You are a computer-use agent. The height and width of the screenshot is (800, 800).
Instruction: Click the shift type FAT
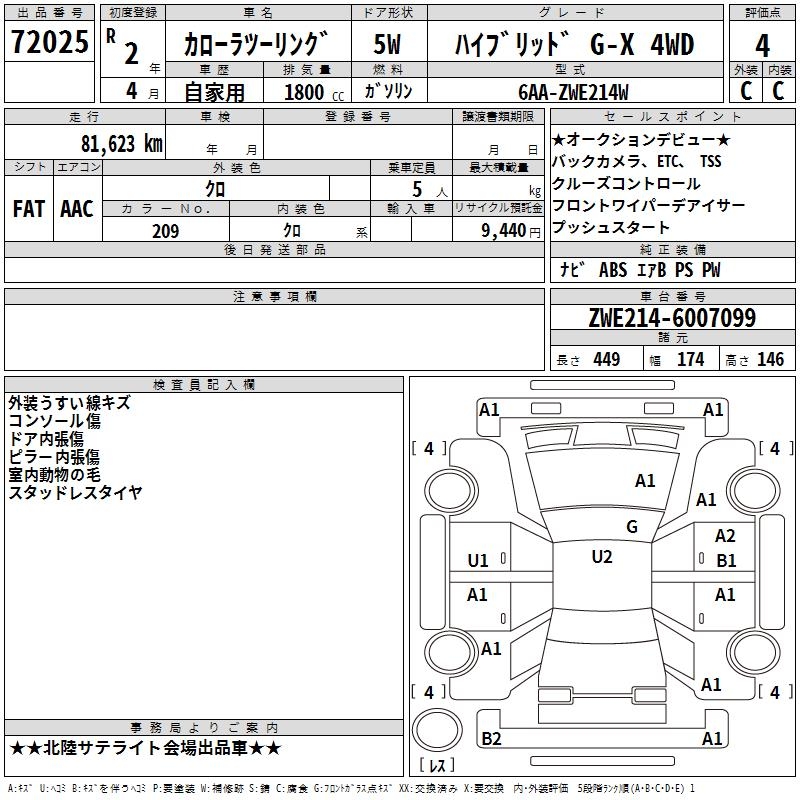(x=29, y=209)
